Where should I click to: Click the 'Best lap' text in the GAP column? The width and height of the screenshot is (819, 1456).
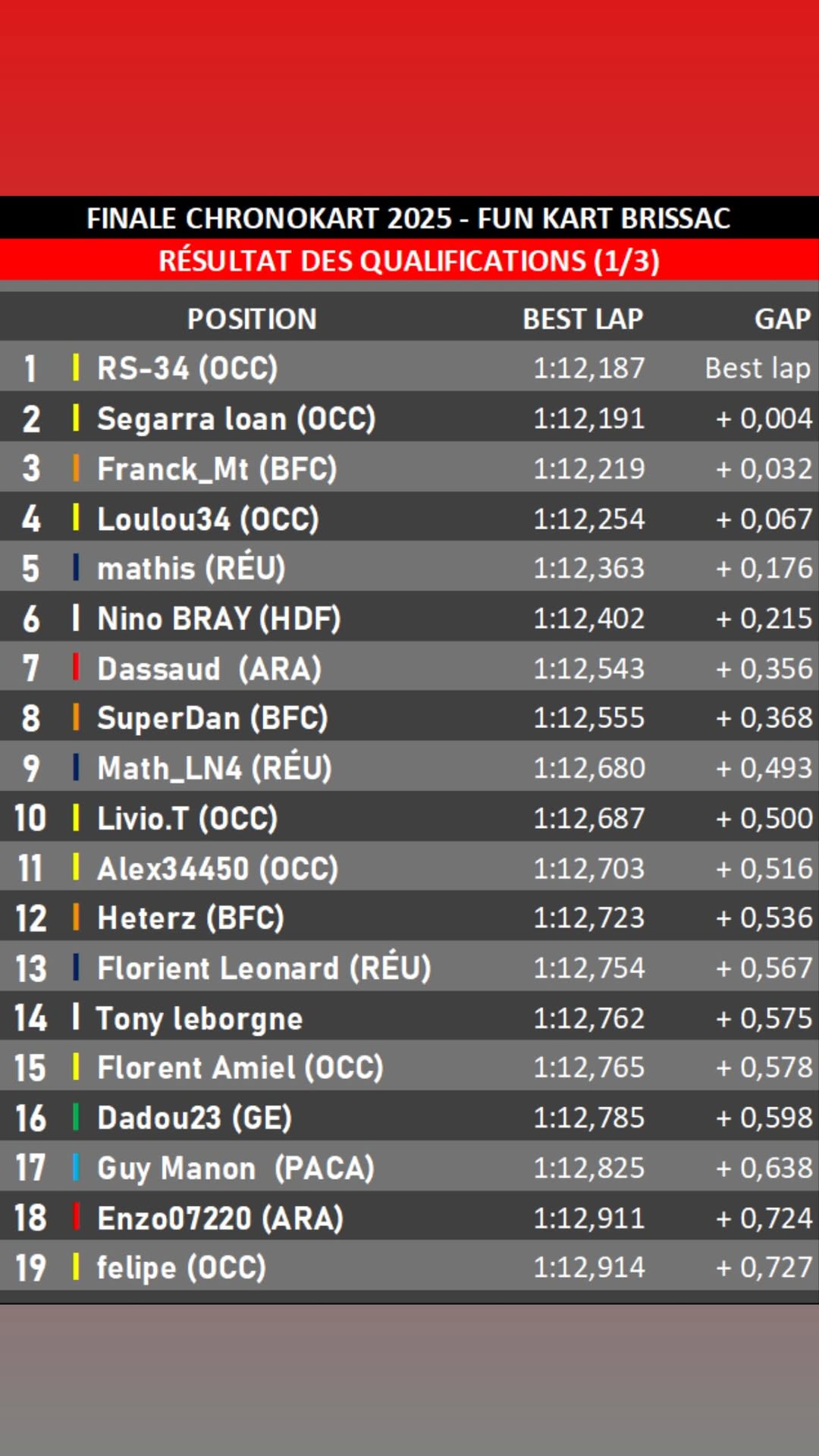click(x=757, y=369)
